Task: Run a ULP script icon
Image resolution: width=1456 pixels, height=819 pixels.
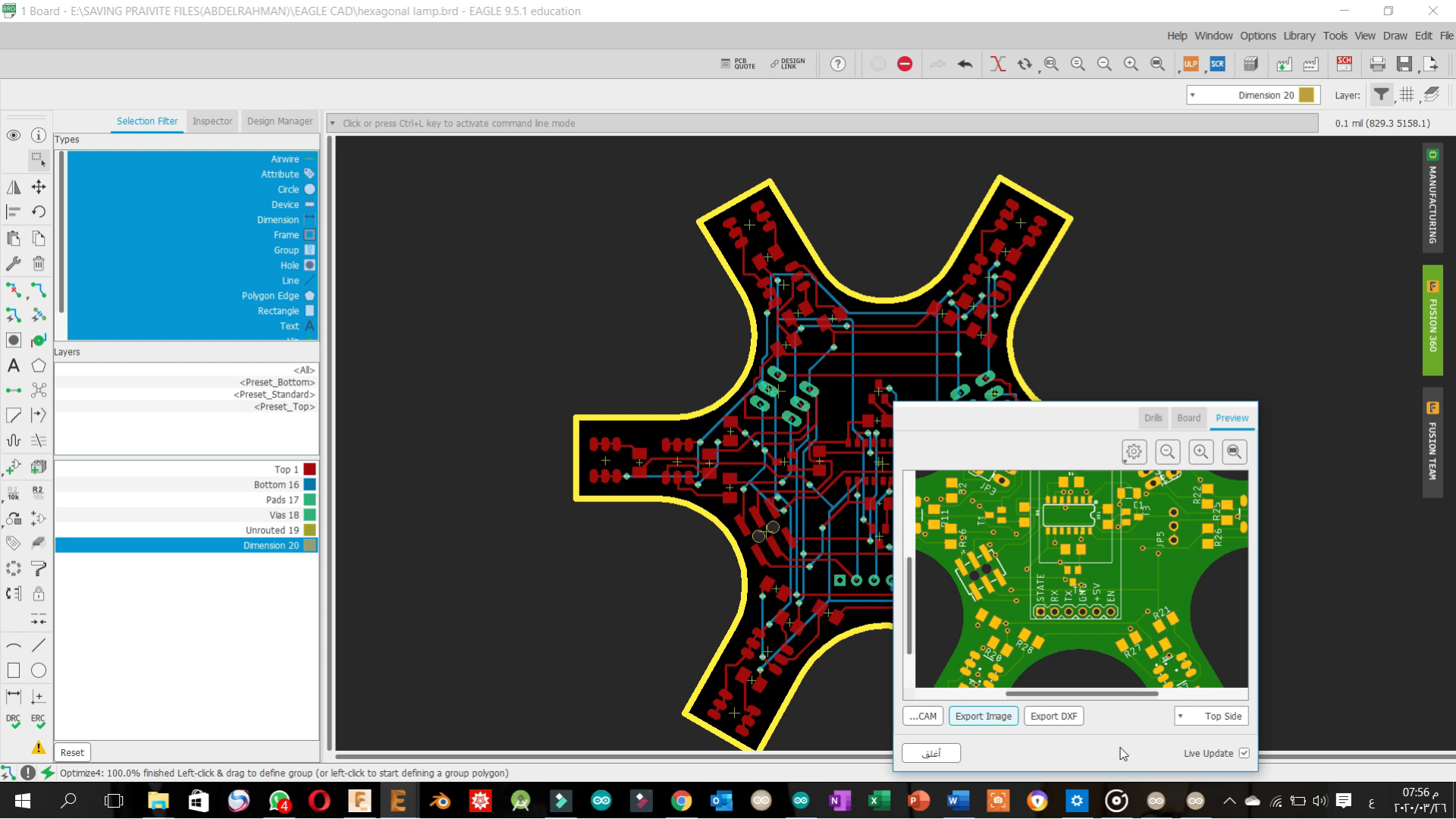Action: pyautogui.click(x=1191, y=64)
